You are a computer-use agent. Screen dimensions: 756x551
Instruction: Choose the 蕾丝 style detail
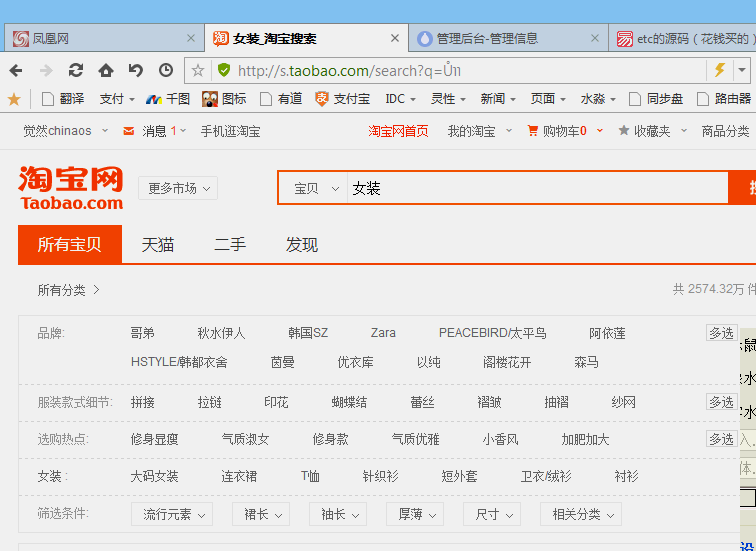coord(422,402)
